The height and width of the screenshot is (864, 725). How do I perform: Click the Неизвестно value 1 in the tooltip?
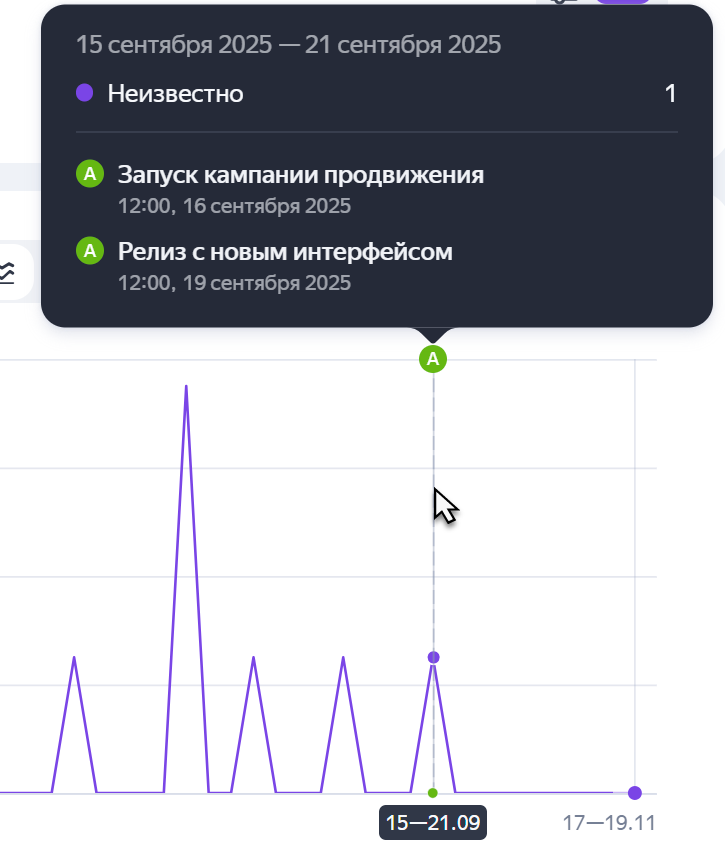671,94
